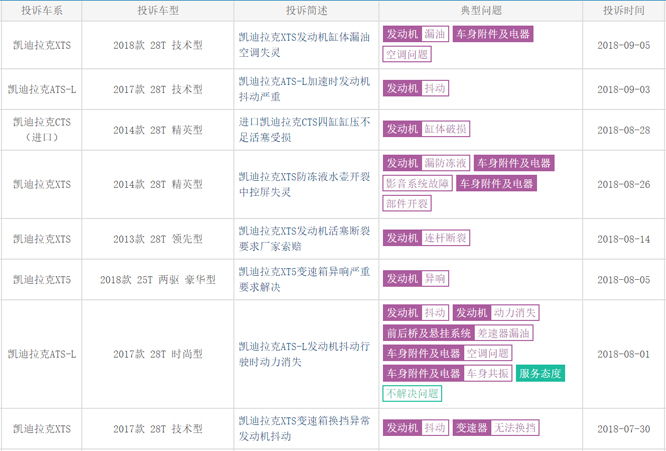Click the 投诉时间 column header
Viewport: 666px width, 451px height.
coord(624,10)
